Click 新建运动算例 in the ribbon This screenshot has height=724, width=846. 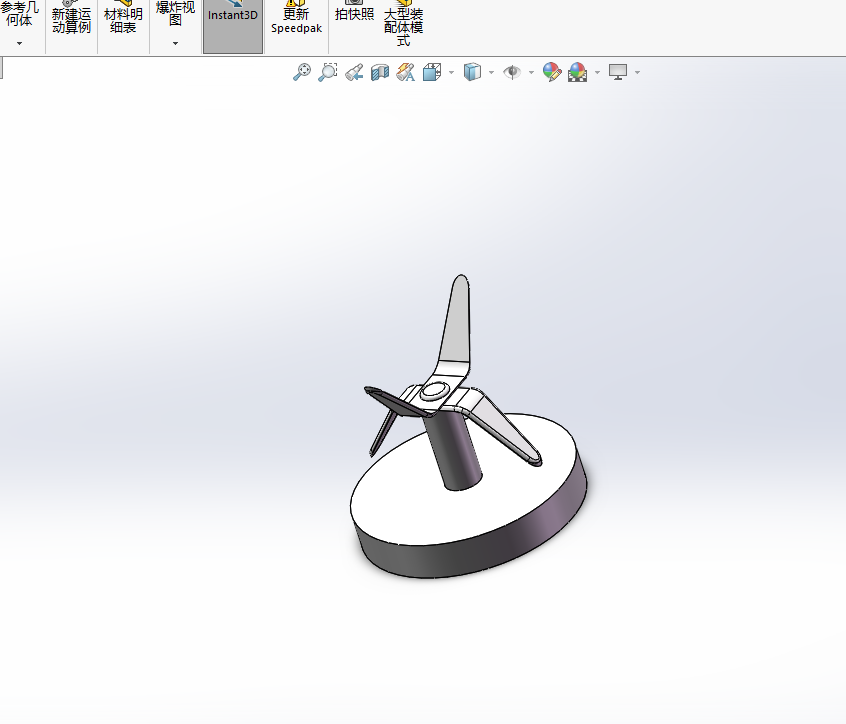coord(71,21)
